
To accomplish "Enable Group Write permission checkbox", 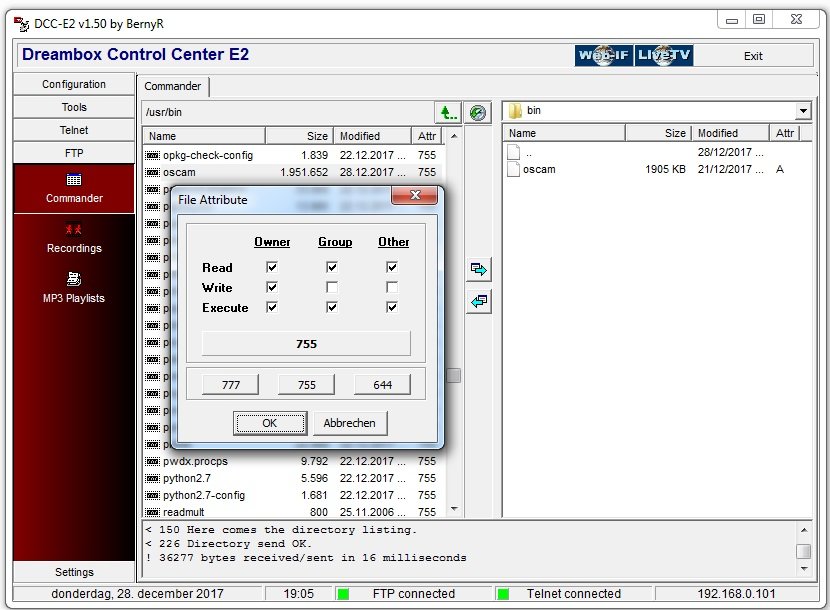I will click(332, 288).
